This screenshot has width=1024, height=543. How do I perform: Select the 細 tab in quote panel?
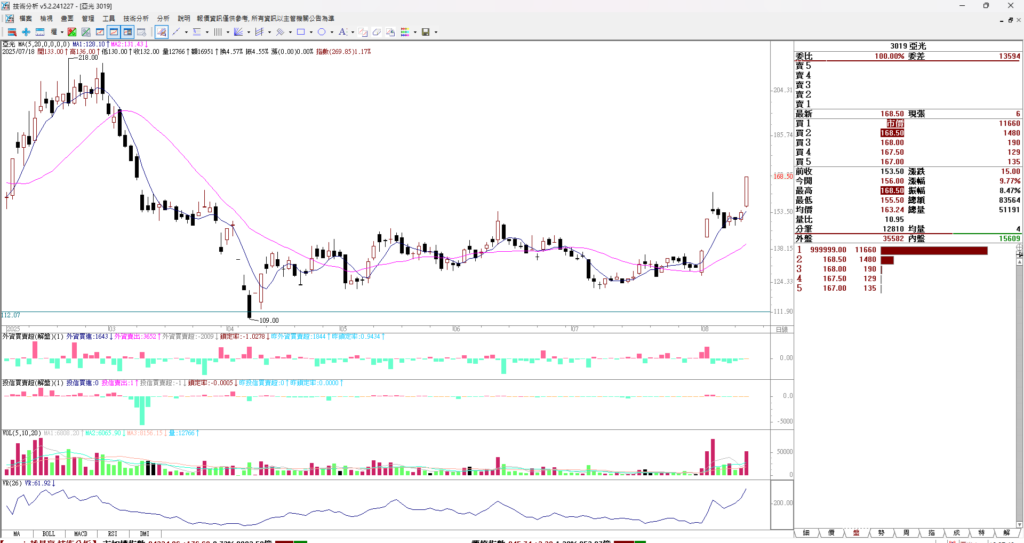pyautogui.click(x=806, y=533)
